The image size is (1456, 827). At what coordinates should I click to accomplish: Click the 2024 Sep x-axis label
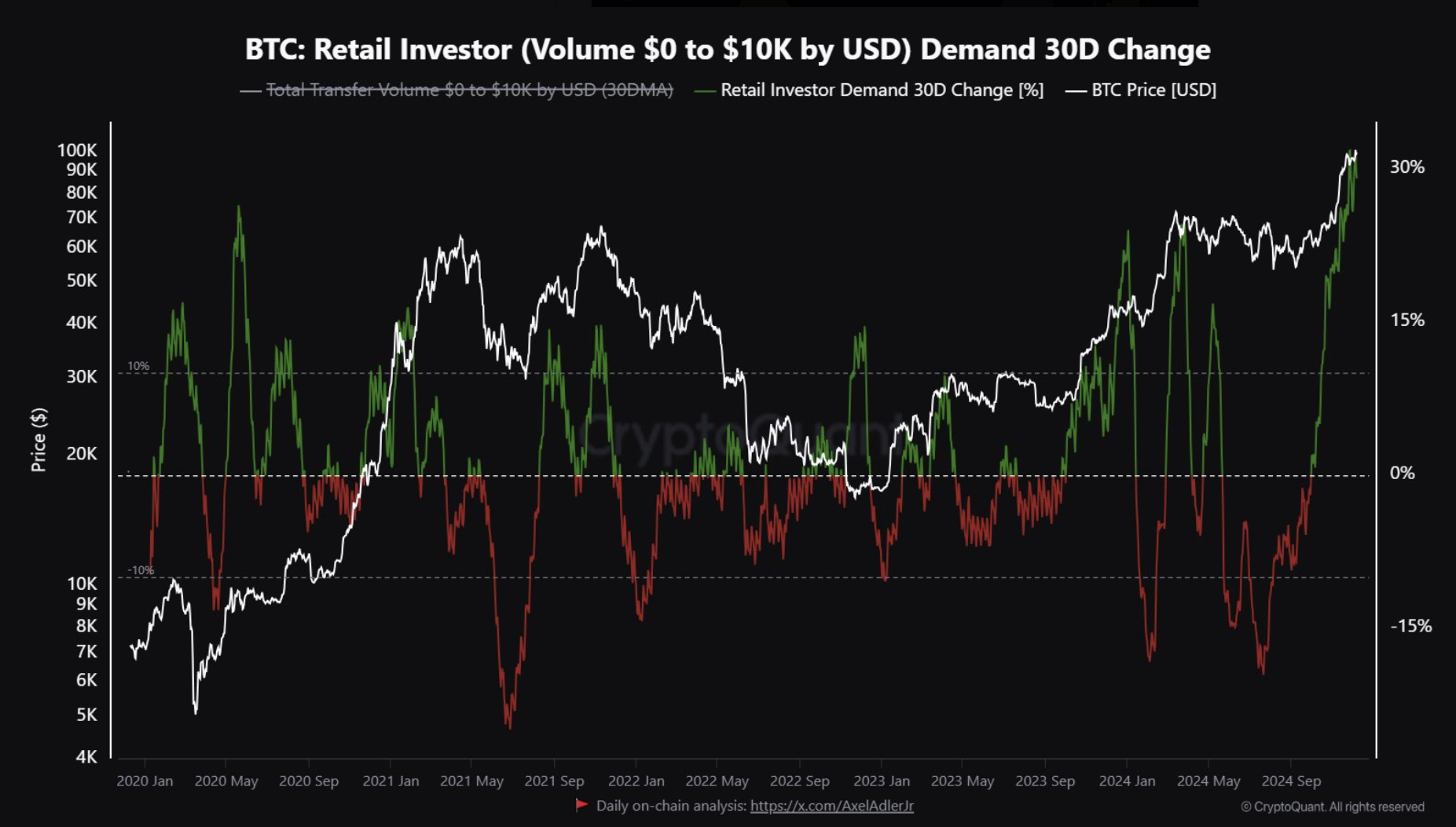point(1291,781)
